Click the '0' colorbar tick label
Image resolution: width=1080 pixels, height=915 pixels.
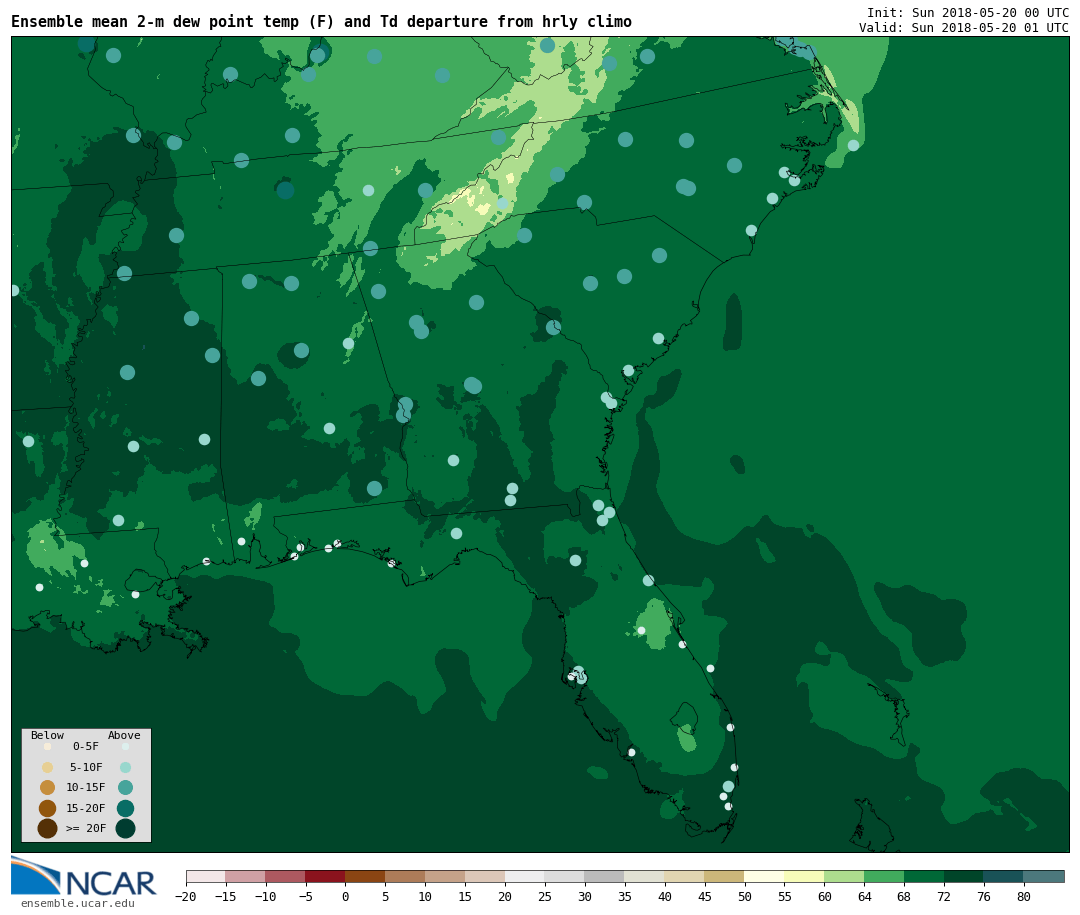(345, 896)
